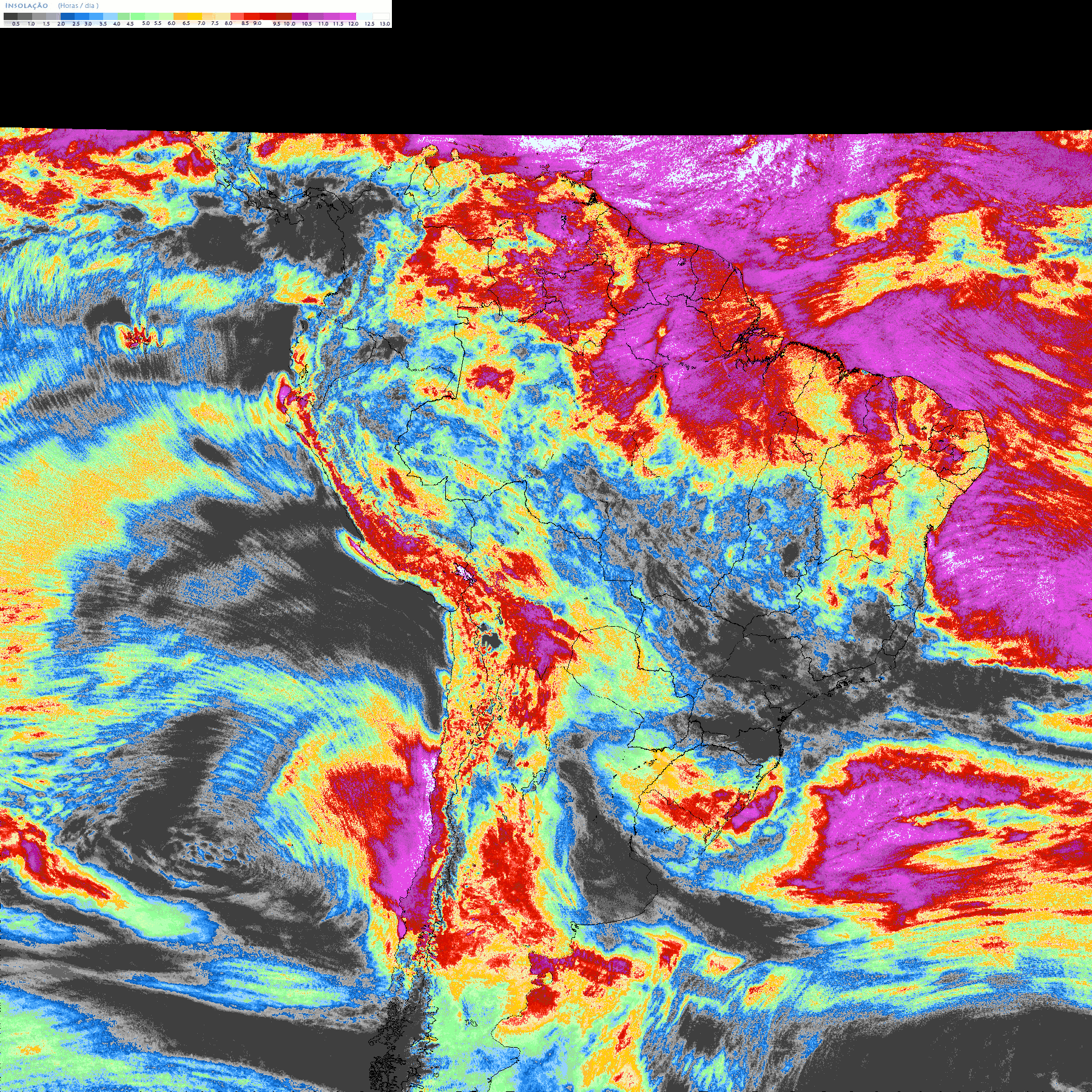Pick the brightest magenta swatch before 12.0
The width and height of the screenshot is (1092, 1092).
click(348, 16)
